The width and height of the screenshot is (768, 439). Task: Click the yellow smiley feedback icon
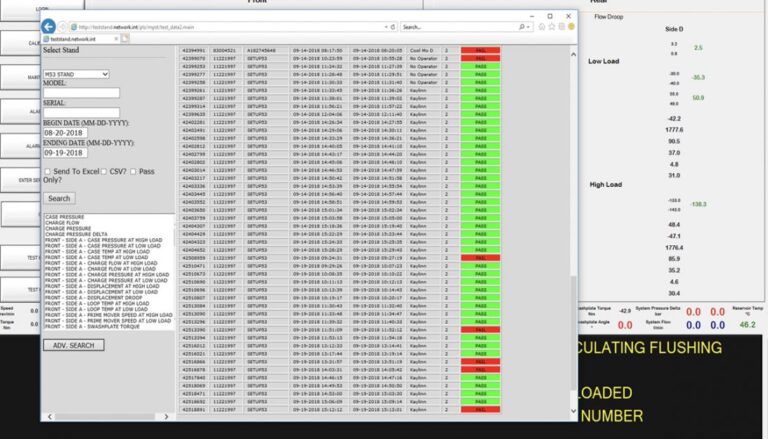(x=571, y=27)
